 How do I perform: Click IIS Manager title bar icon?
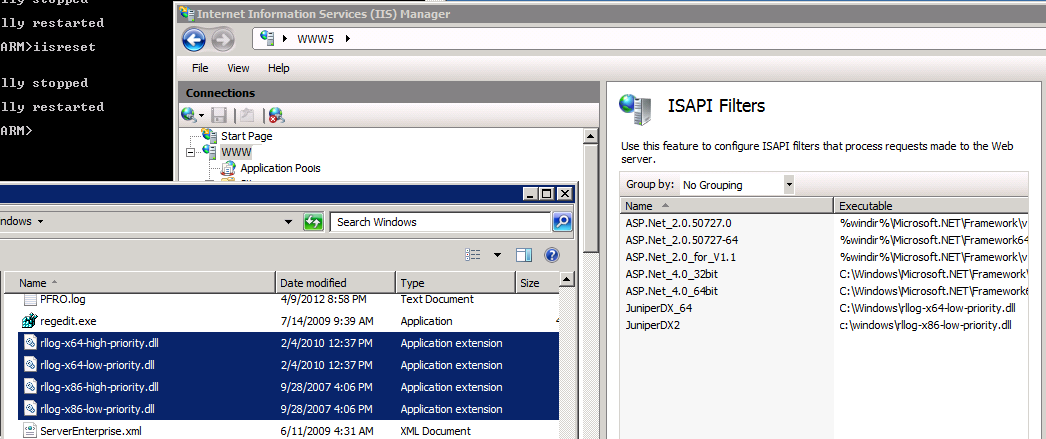[x=186, y=13]
